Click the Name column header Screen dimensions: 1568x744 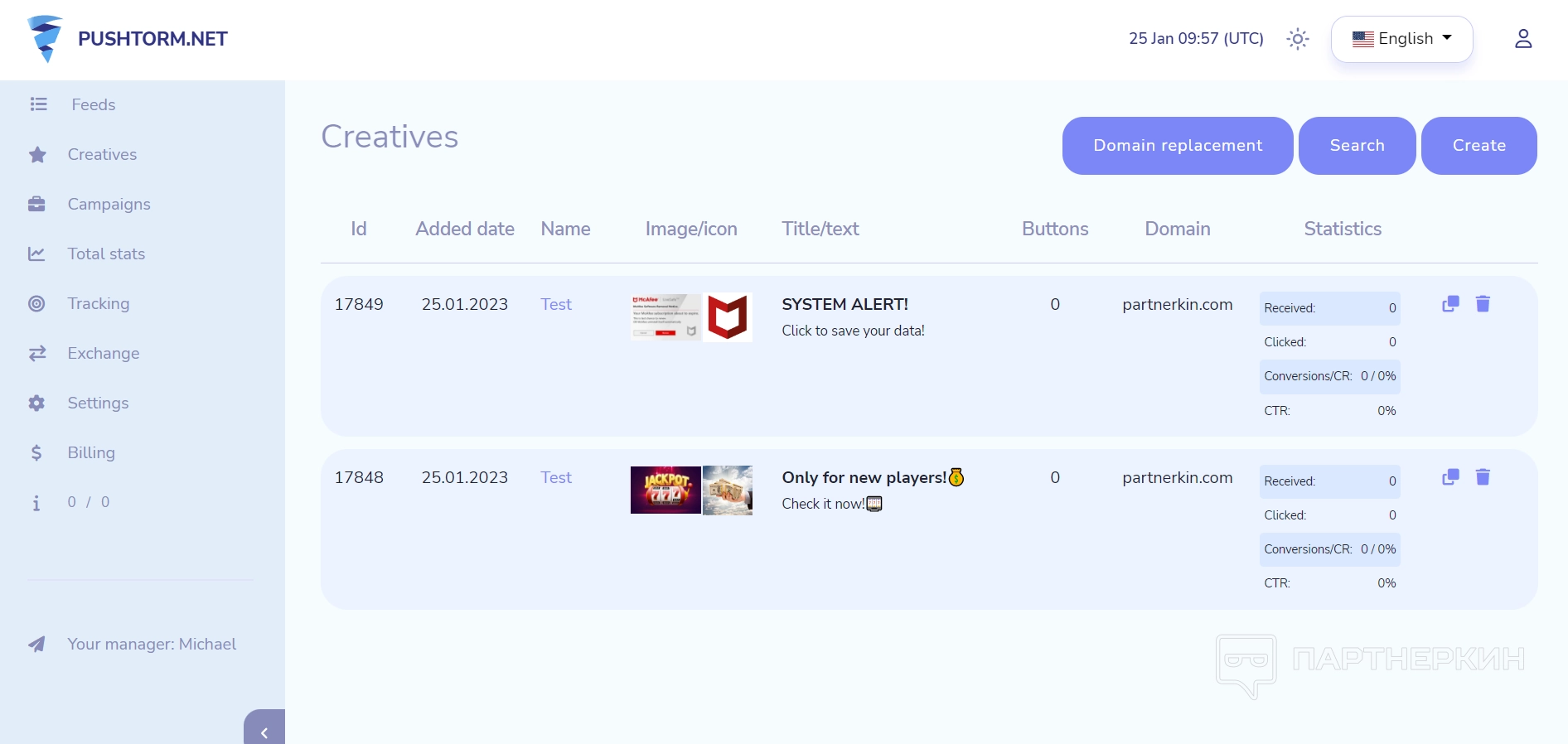[x=565, y=229]
